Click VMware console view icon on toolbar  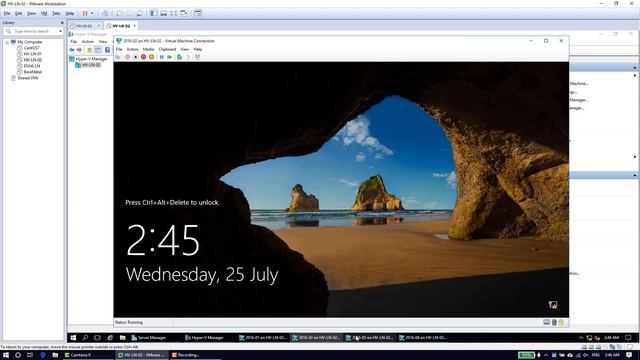pyautogui.click(x=198, y=13)
